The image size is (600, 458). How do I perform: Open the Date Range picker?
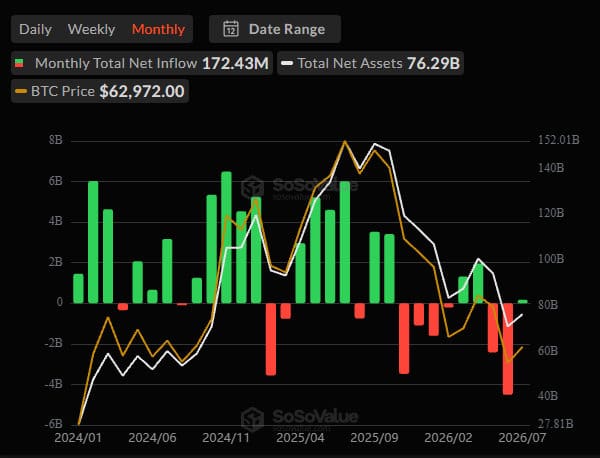[275, 29]
